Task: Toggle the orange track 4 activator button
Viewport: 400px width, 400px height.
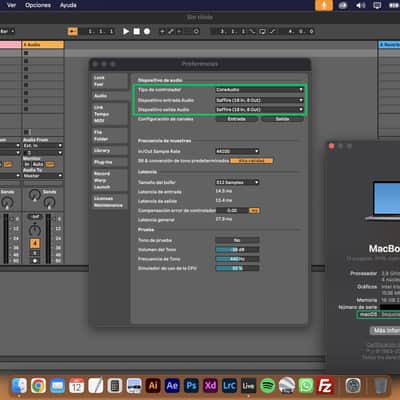Action: [35, 243]
